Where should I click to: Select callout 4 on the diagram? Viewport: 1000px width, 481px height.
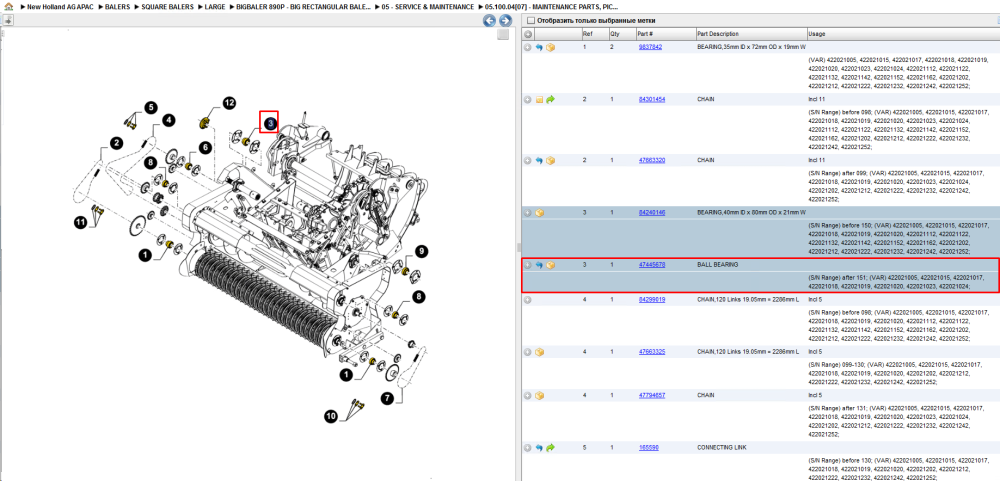(168, 119)
